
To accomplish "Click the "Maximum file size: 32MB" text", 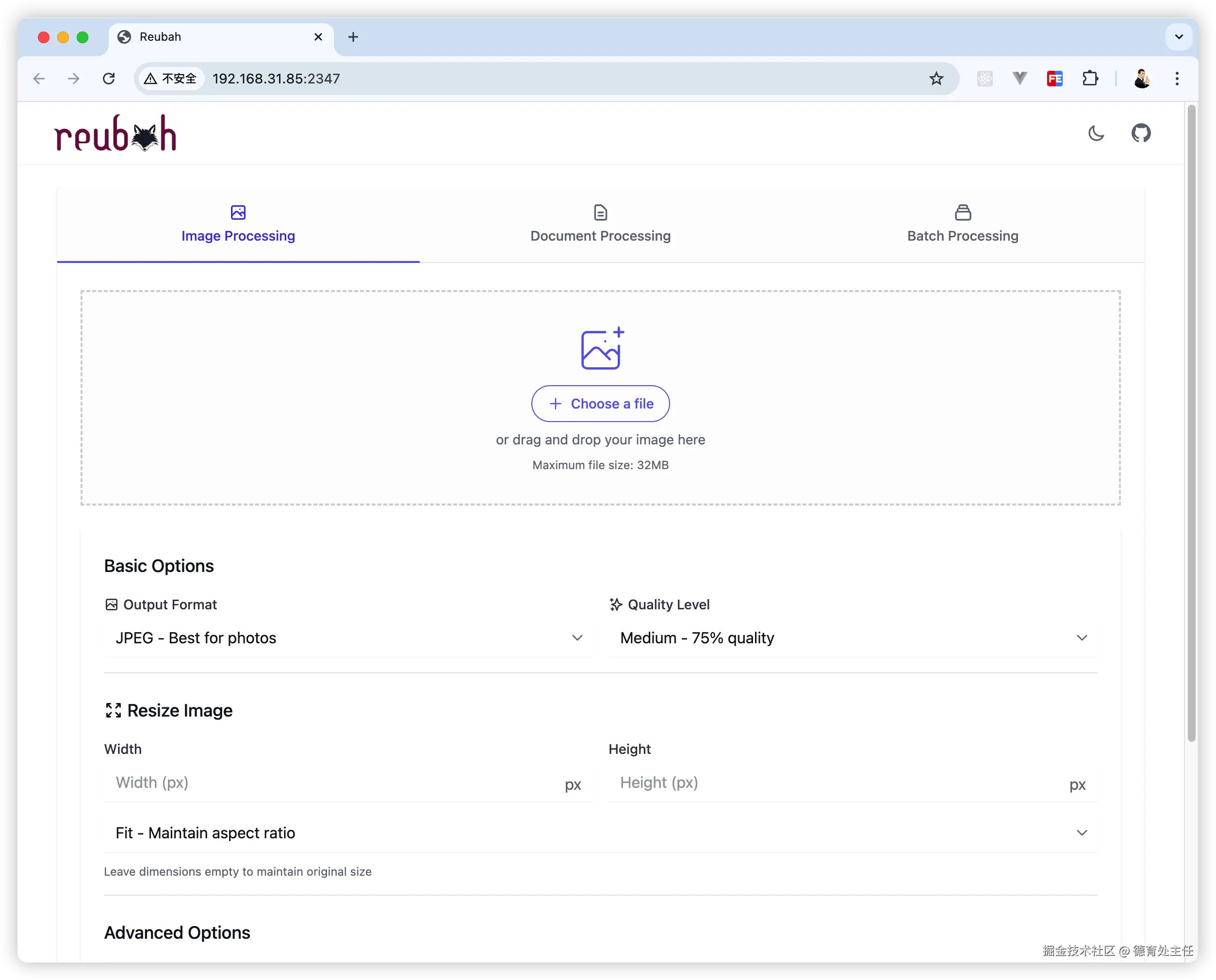I will click(x=600, y=465).
